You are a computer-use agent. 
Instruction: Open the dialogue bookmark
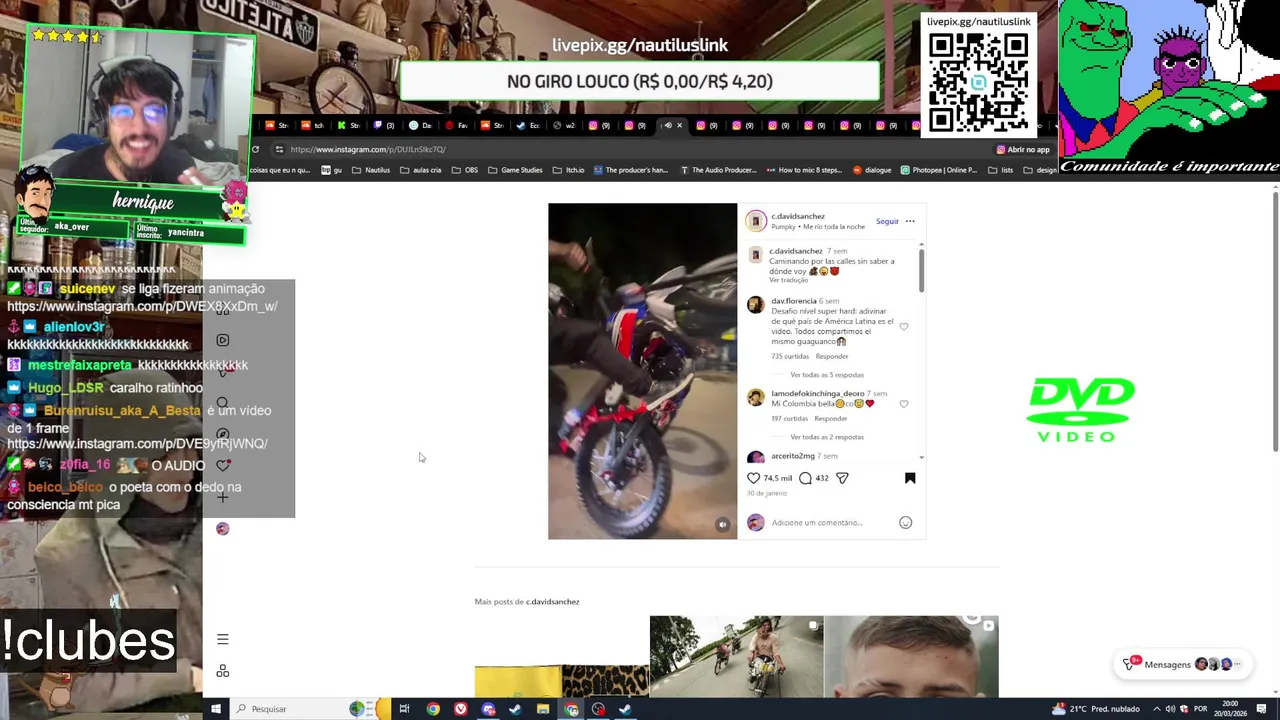(x=872, y=170)
